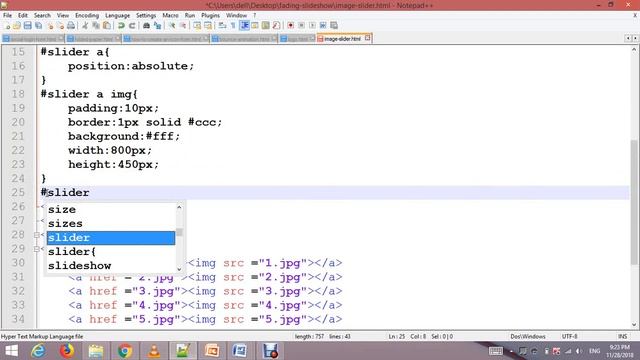Click the Save toolbar icon

click(28, 25)
